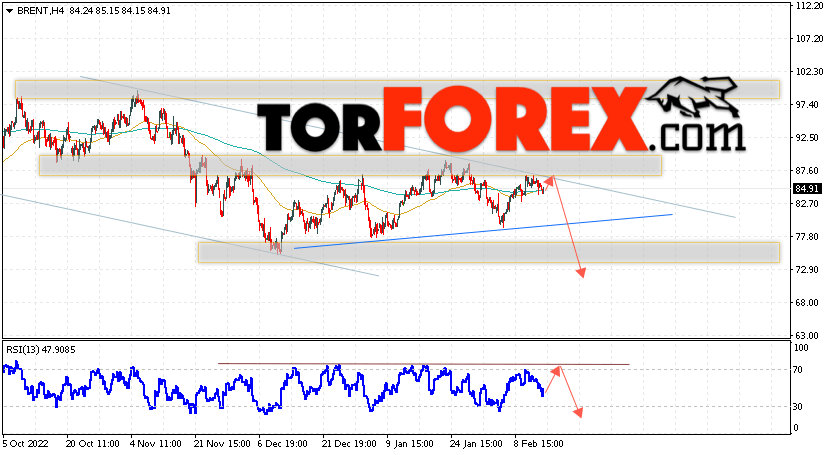Select the RSI axis level 0

tap(796, 428)
